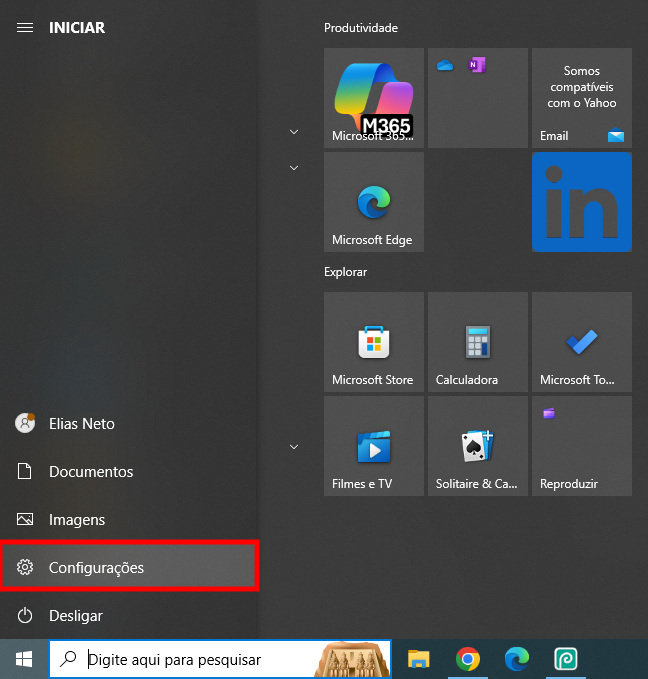The image size is (648, 679).
Task: Open the OneDrive and OneNote folder tile
Action: pyautogui.click(x=477, y=98)
